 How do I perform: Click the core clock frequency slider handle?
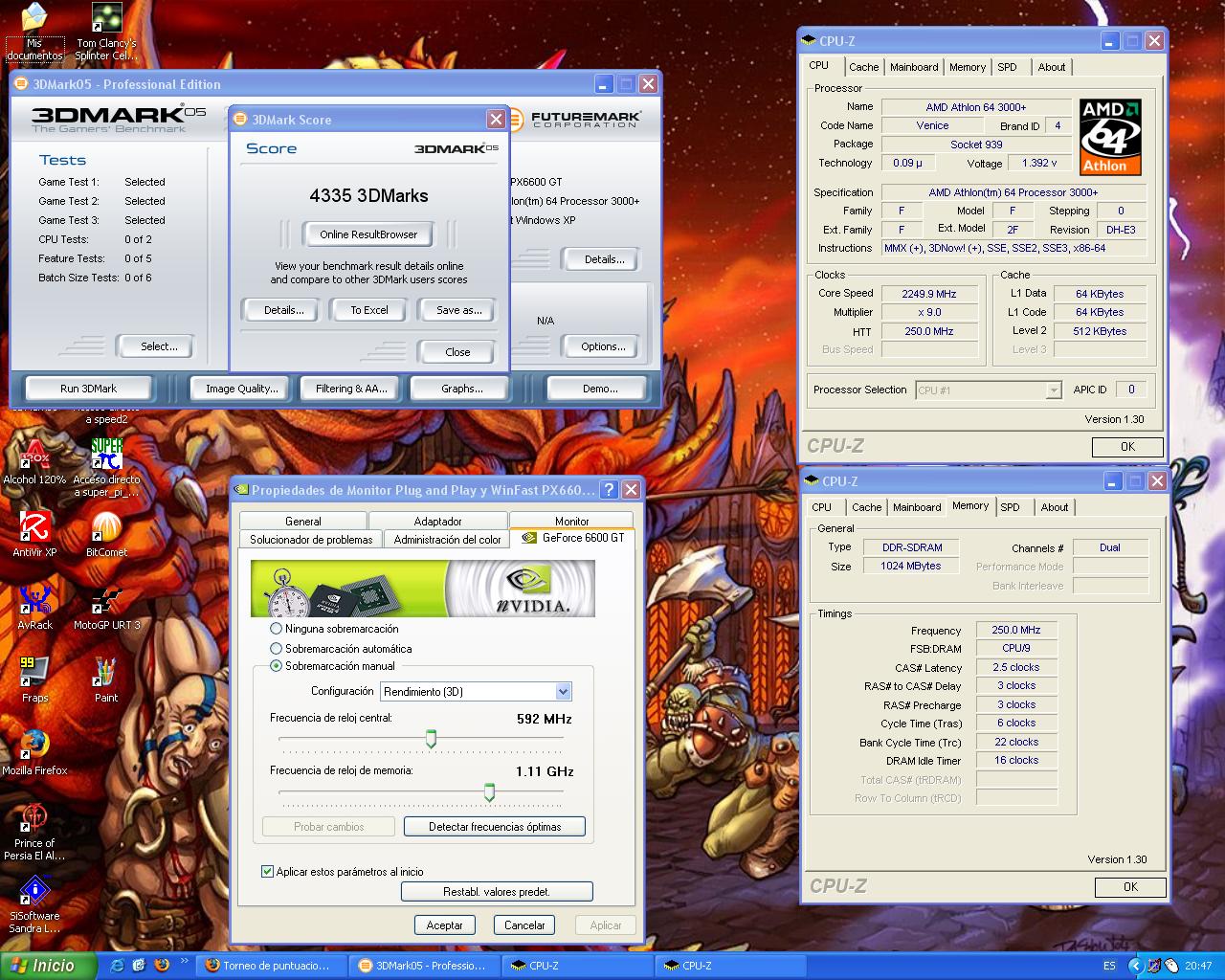(x=431, y=739)
